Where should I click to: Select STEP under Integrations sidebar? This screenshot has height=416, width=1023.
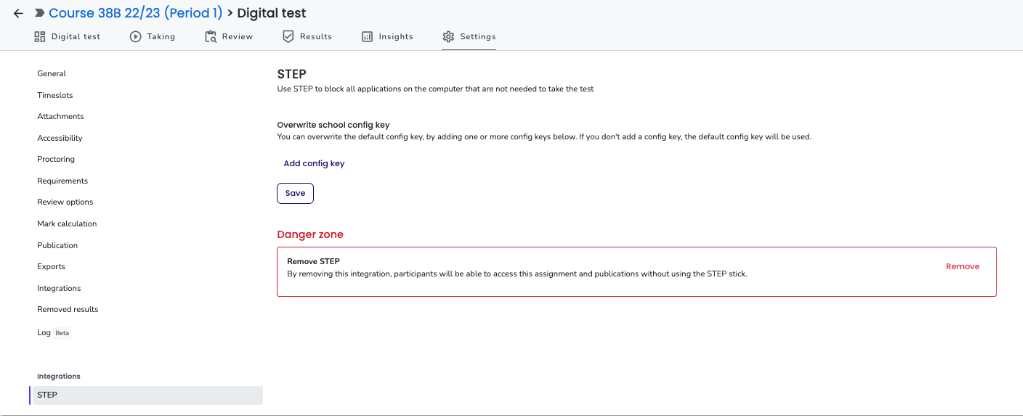click(x=146, y=395)
